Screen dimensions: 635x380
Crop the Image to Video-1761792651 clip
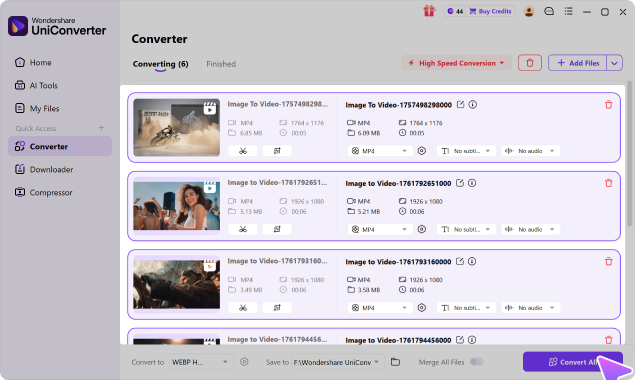pyautogui.click(x=277, y=229)
